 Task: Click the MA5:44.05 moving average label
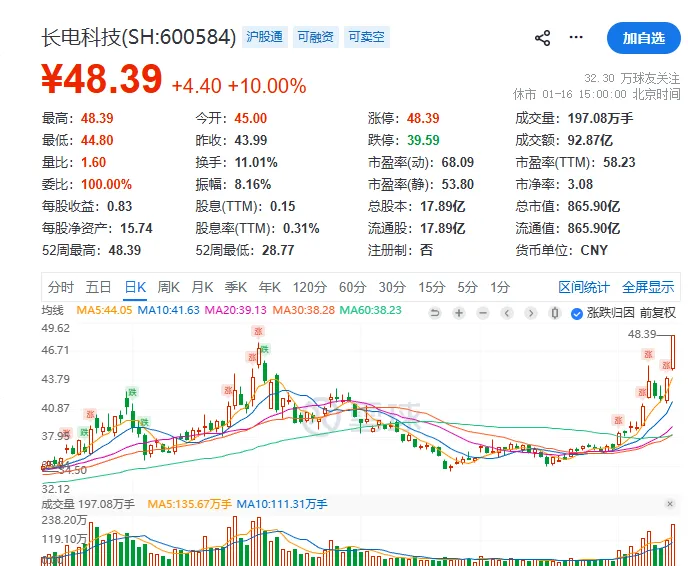coord(104,310)
